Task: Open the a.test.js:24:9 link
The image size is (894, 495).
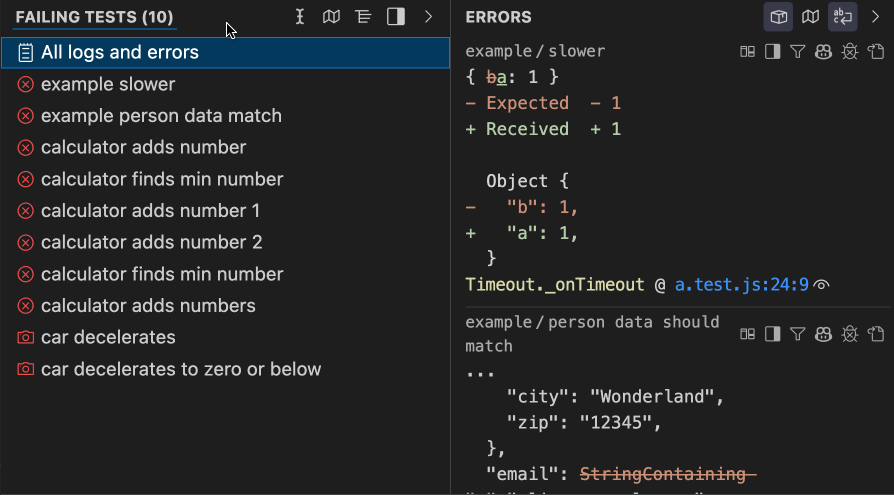Action: (741, 285)
